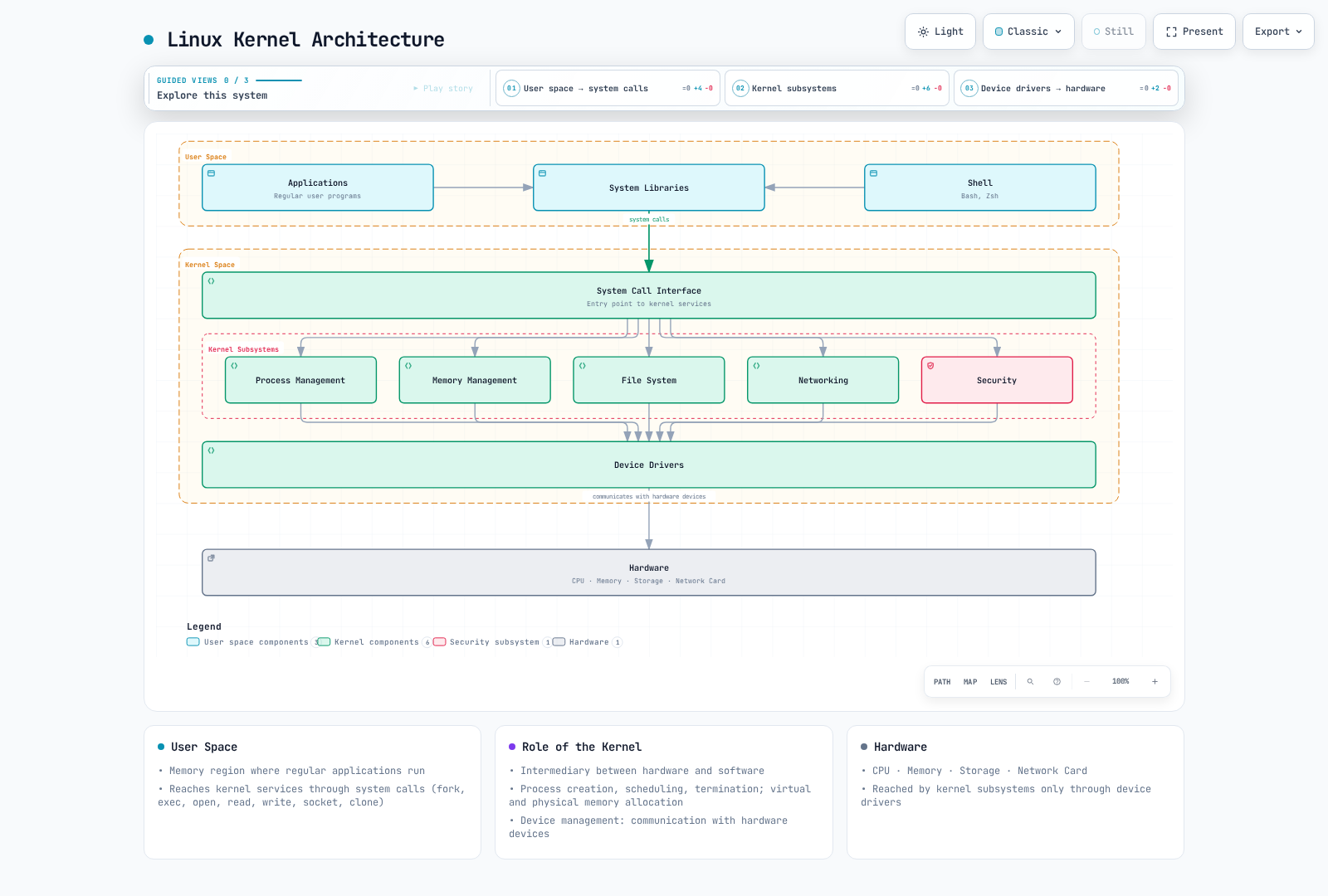This screenshot has width=1328, height=896.
Task: Select guided view 01 User space system calls
Action: [x=608, y=88]
